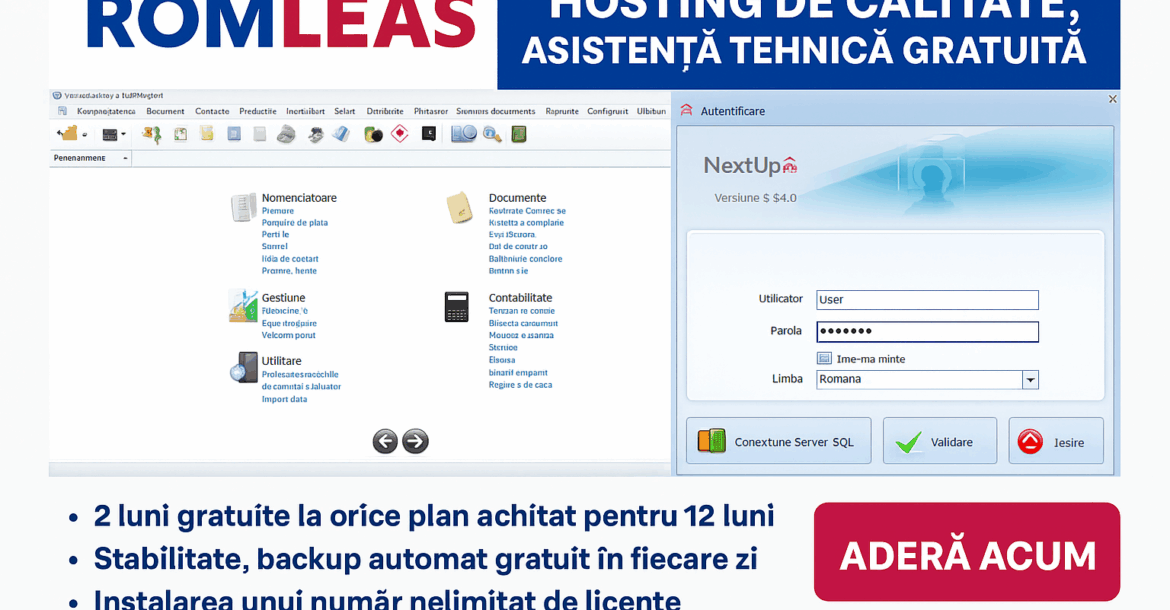Open the Contacte menu
The width and height of the screenshot is (1170, 610).
point(212,111)
